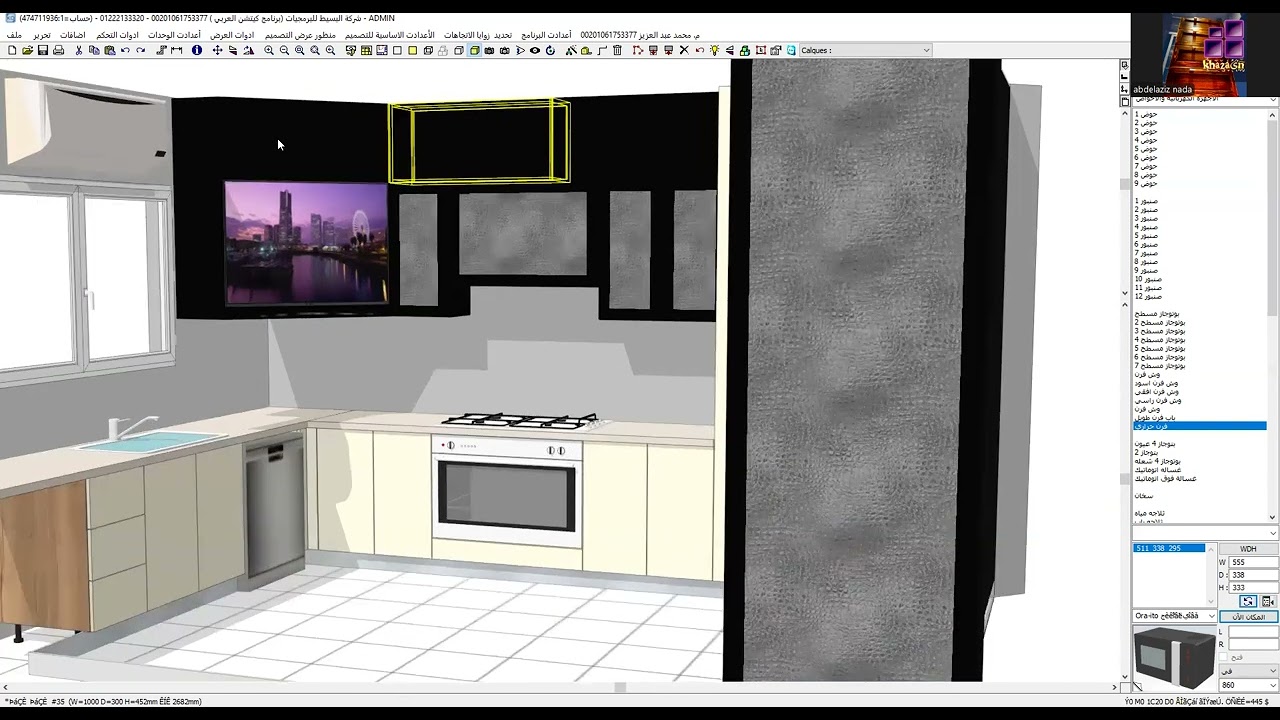Select the dimension measurement tool icon

point(177,50)
